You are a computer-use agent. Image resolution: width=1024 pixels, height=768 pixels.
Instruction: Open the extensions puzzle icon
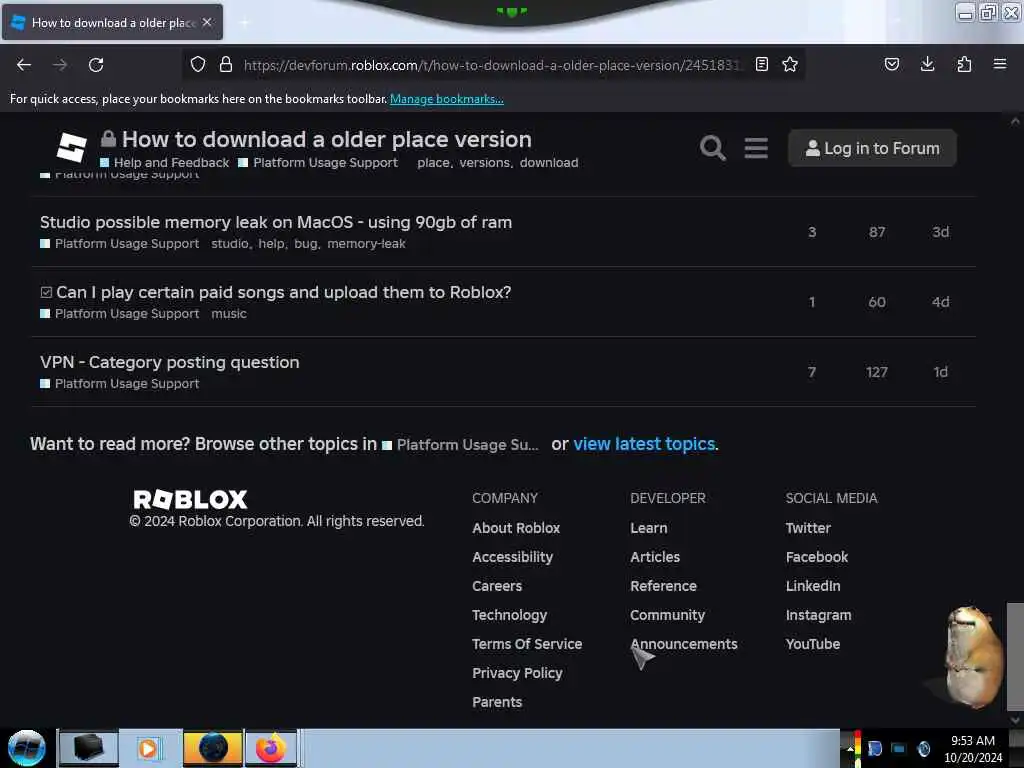click(x=964, y=65)
